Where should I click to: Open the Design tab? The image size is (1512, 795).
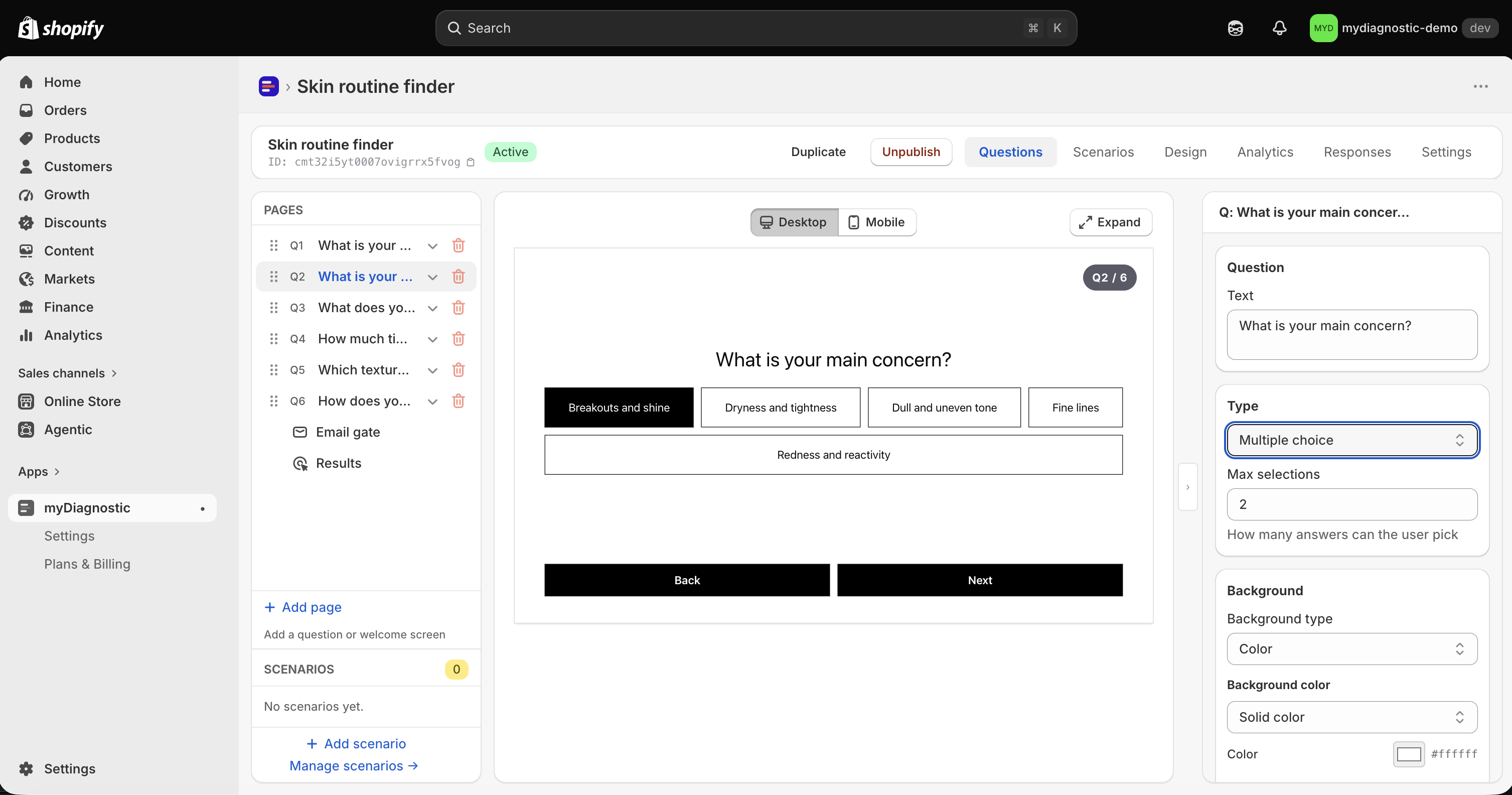click(1185, 152)
